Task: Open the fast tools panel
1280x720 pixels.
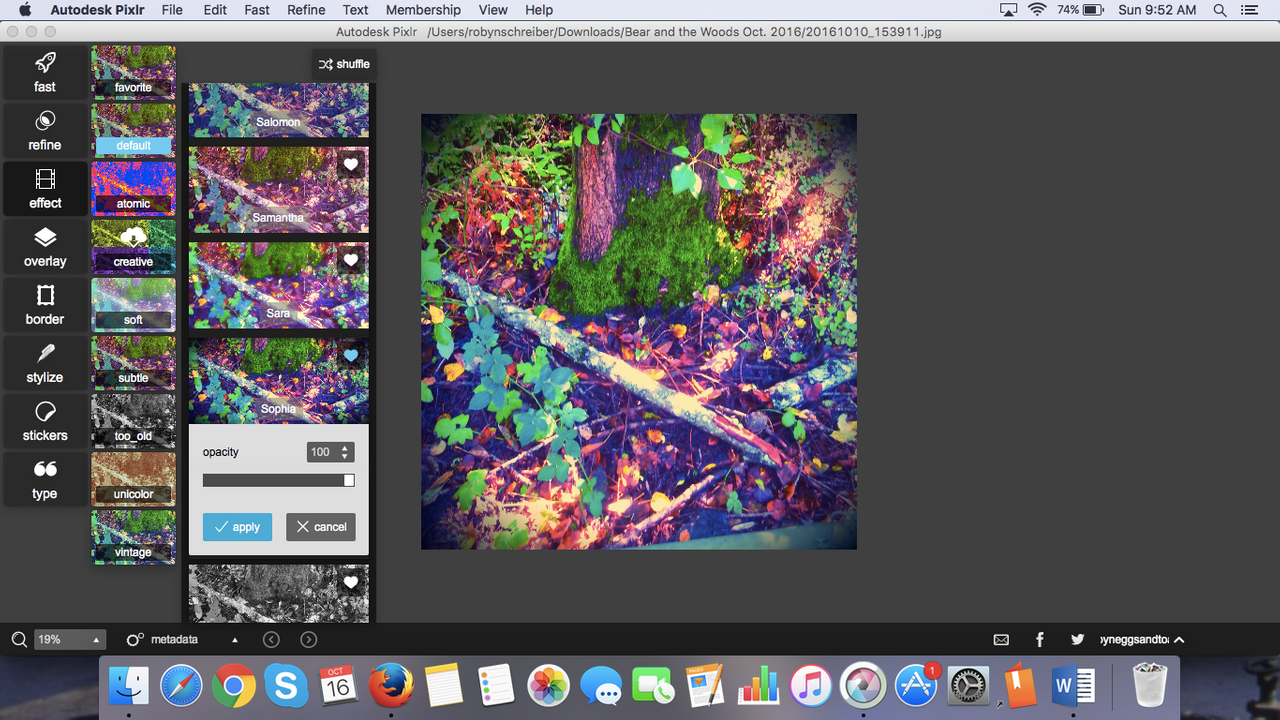Action: [45, 73]
